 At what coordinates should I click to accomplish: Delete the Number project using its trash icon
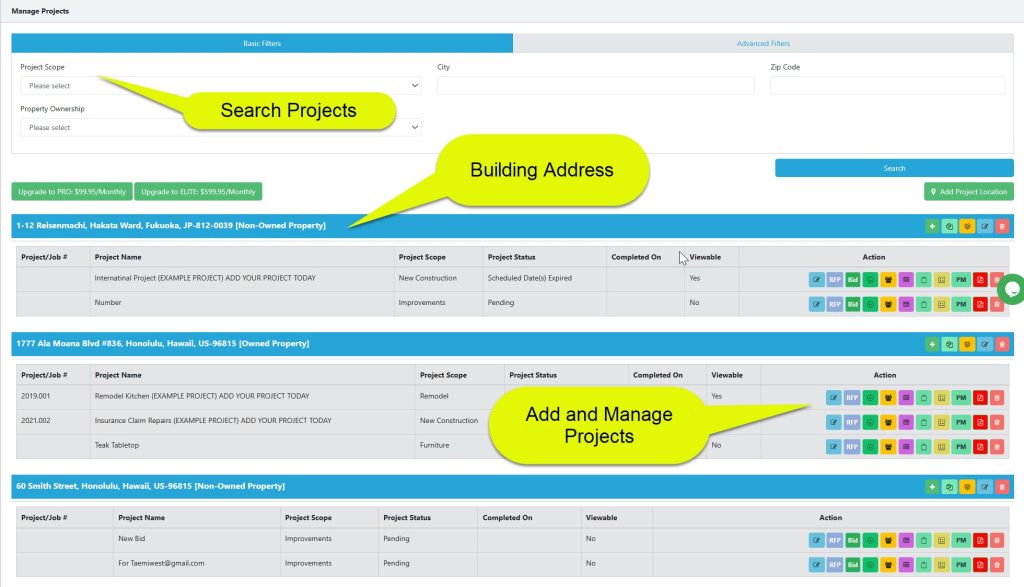click(x=996, y=303)
